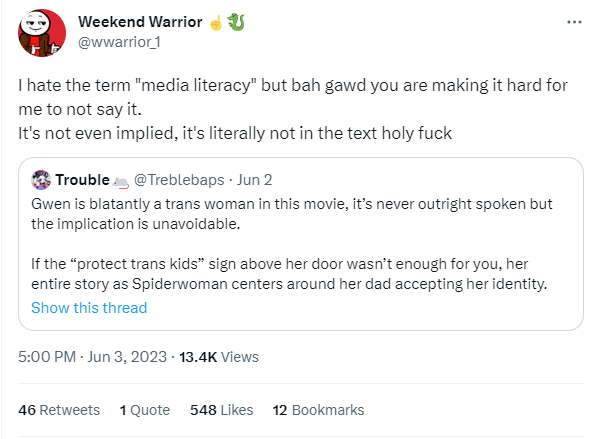This screenshot has width=594, height=439.
Task: Open the three-dot more options menu
Action: click(x=574, y=22)
